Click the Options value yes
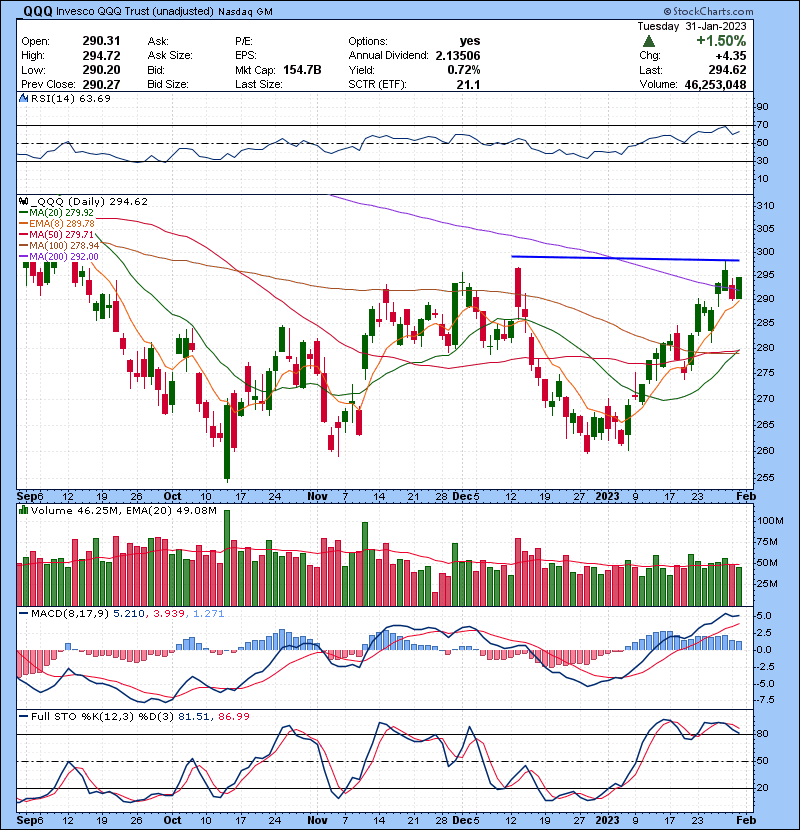The height and width of the screenshot is (830, 800). tap(470, 41)
